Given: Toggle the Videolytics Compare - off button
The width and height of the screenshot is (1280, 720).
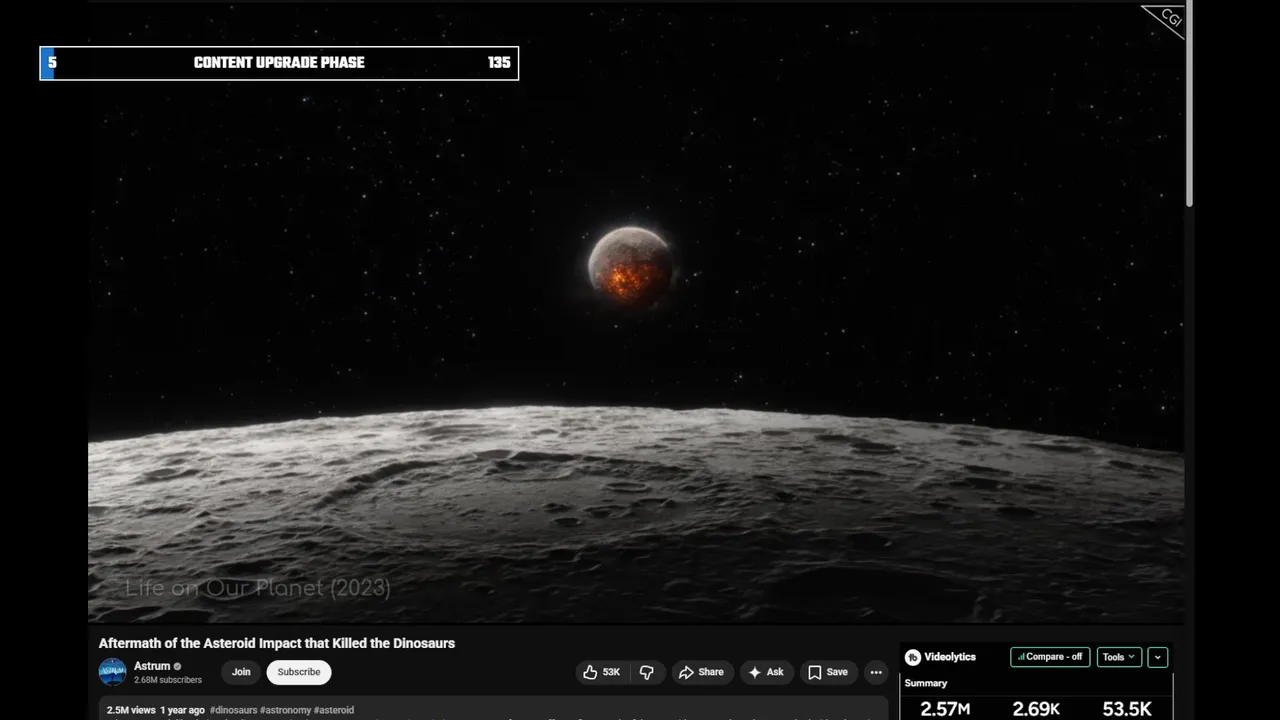Looking at the screenshot, I should point(1050,657).
